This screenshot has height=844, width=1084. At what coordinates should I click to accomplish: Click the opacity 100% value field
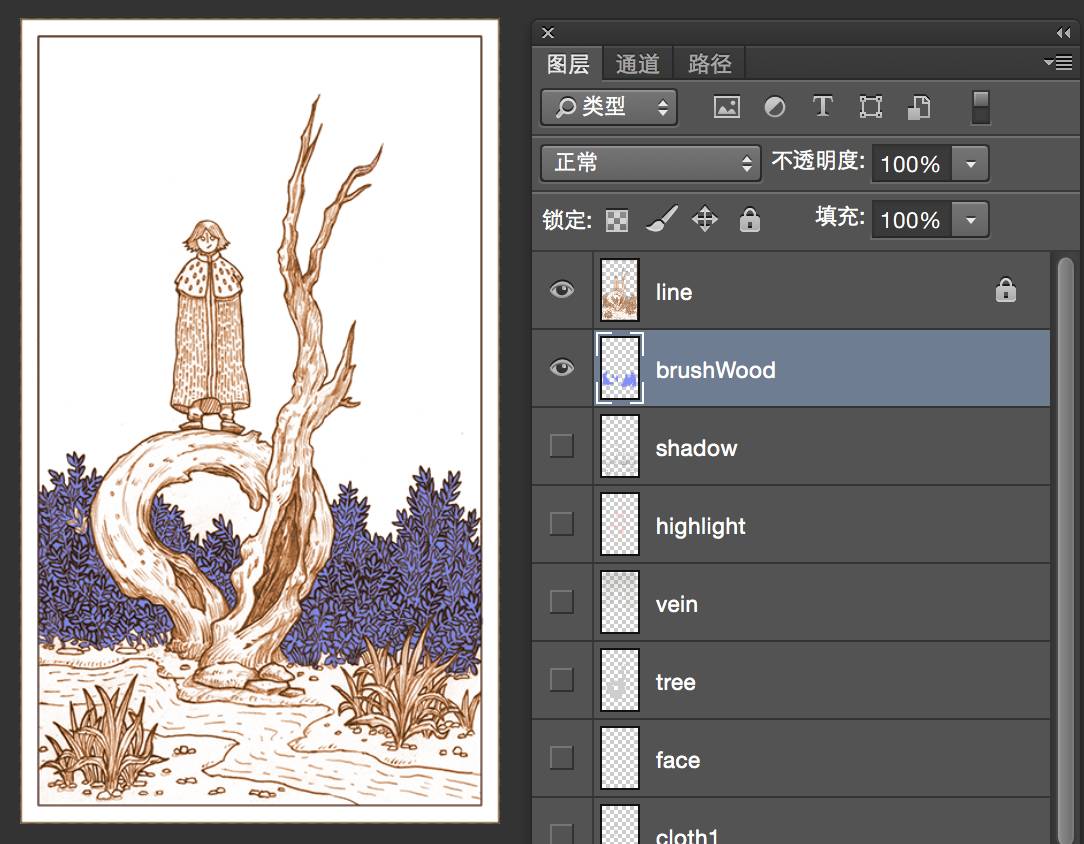[x=912, y=164]
